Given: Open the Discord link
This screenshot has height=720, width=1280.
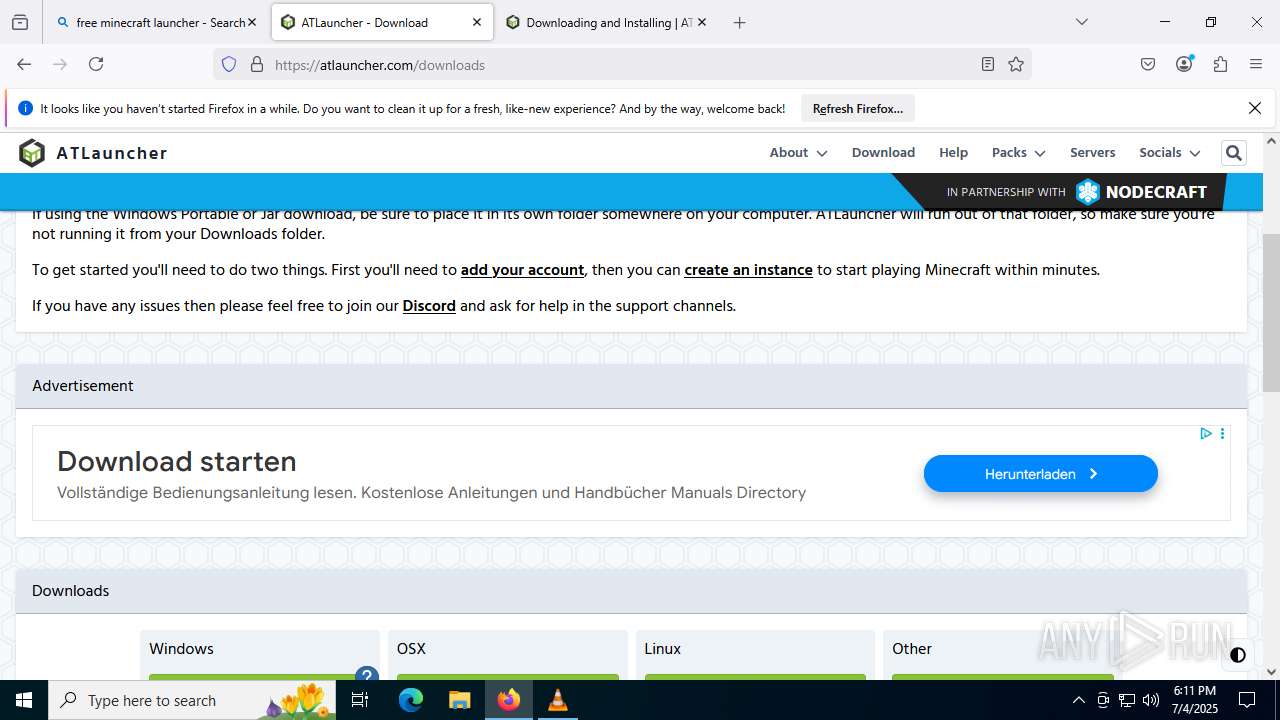Looking at the screenshot, I should (x=429, y=306).
